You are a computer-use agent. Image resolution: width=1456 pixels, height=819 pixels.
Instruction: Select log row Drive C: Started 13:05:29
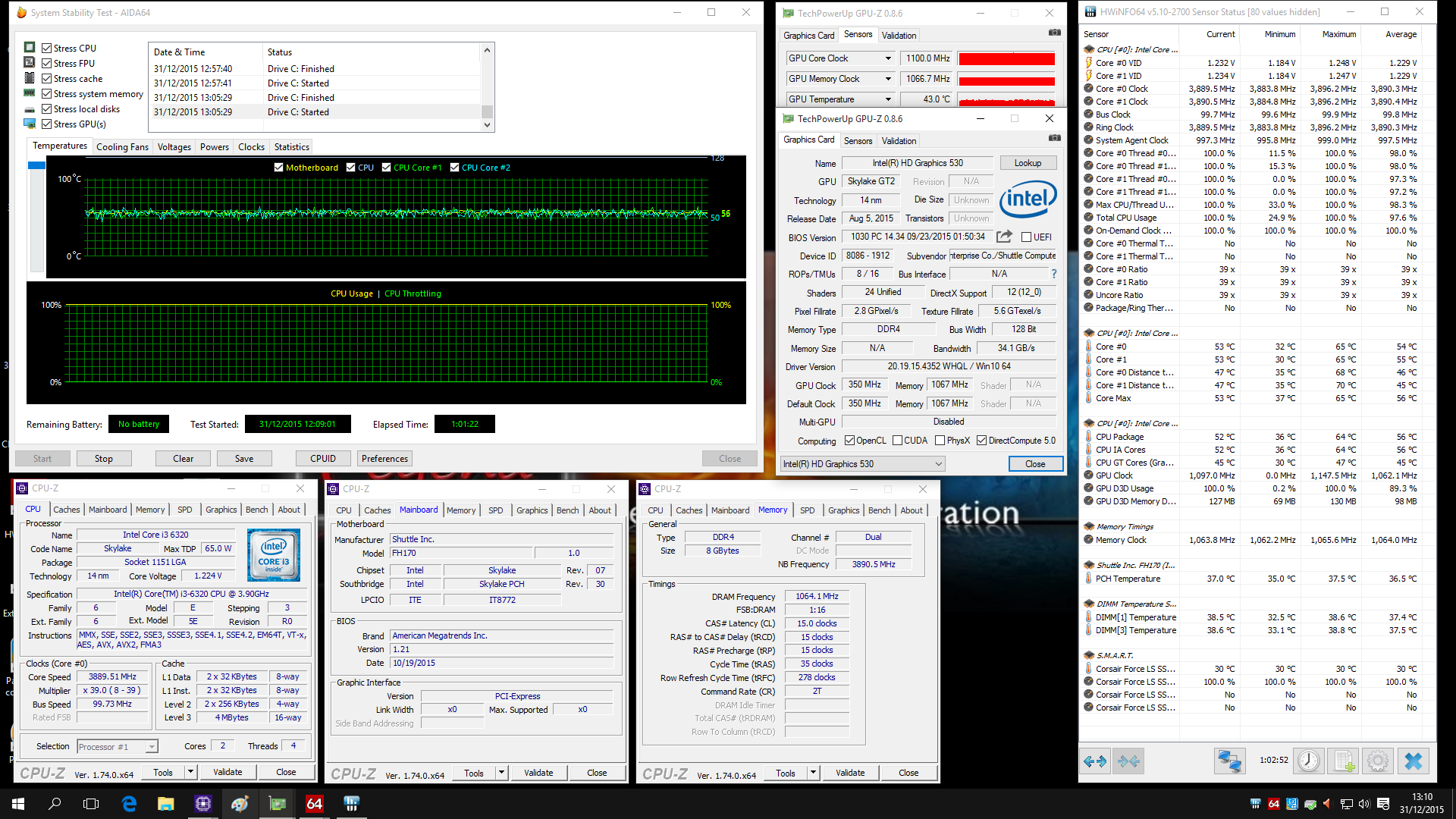click(x=315, y=111)
